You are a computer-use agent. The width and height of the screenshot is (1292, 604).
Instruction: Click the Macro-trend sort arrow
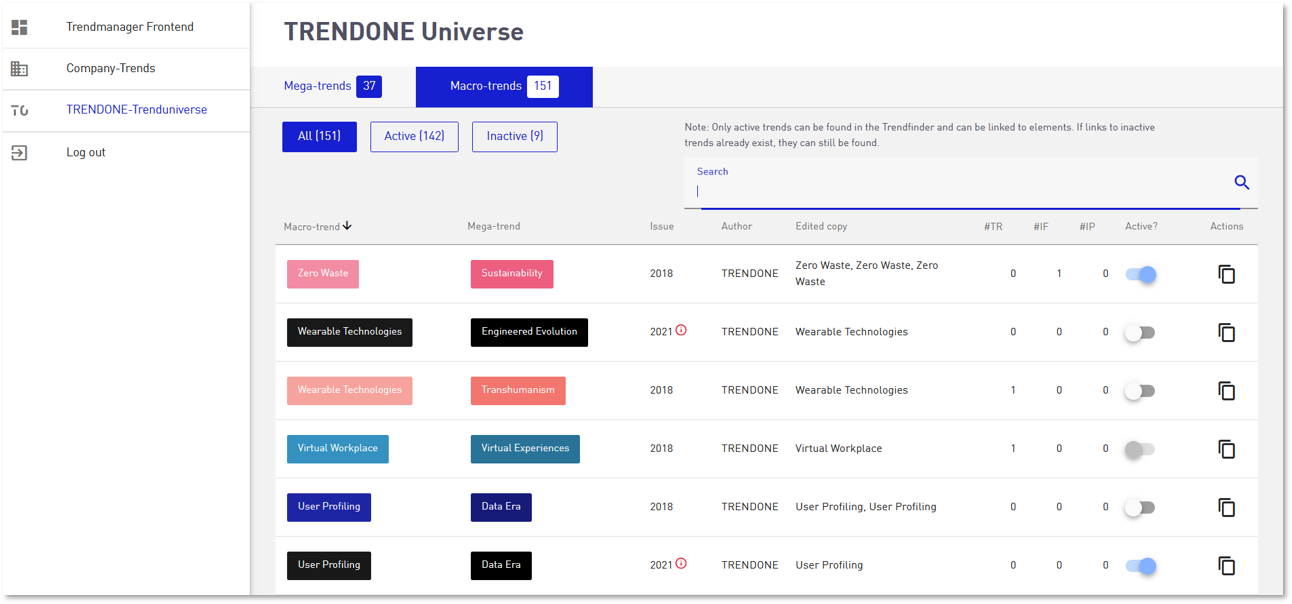[347, 226]
